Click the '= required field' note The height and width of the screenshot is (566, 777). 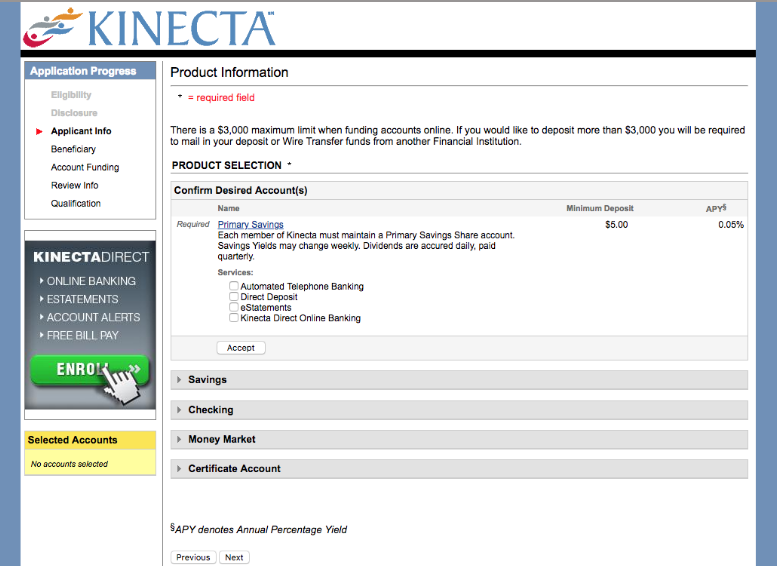pos(221,98)
